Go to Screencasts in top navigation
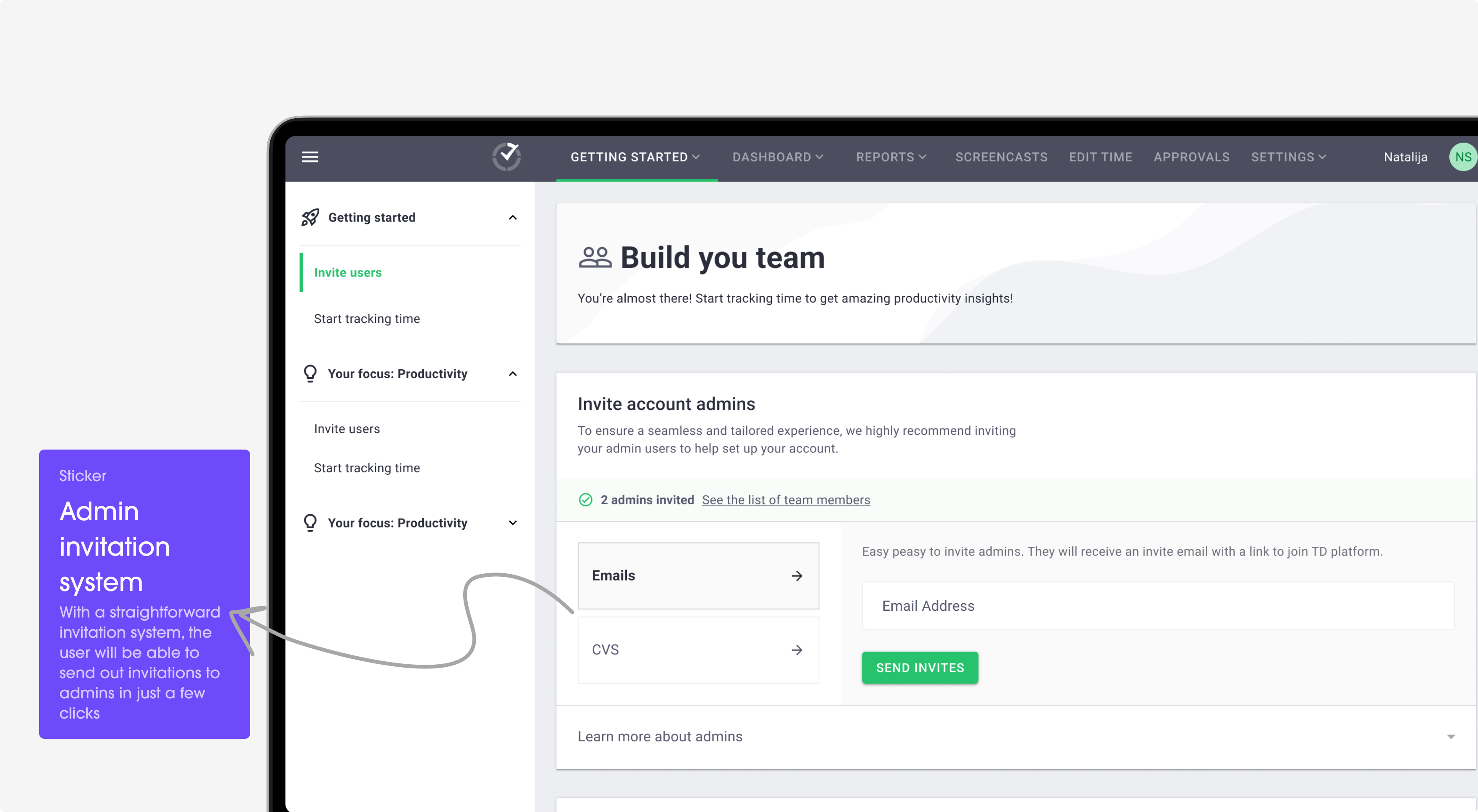 [1001, 157]
